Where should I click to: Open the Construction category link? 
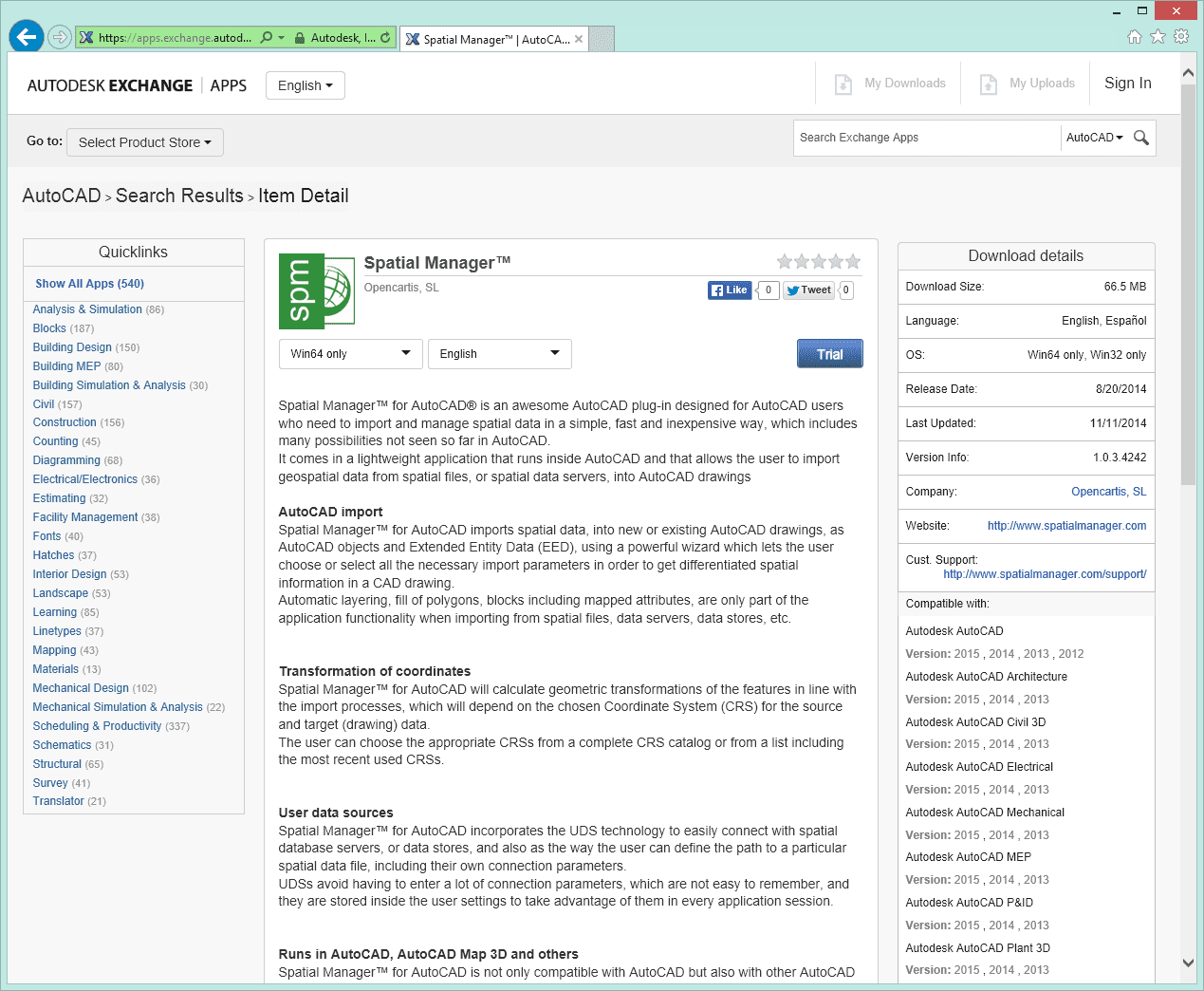[x=65, y=422]
